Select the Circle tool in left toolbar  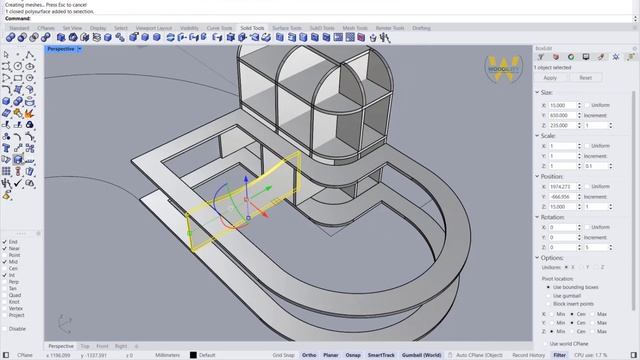tap(18, 66)
